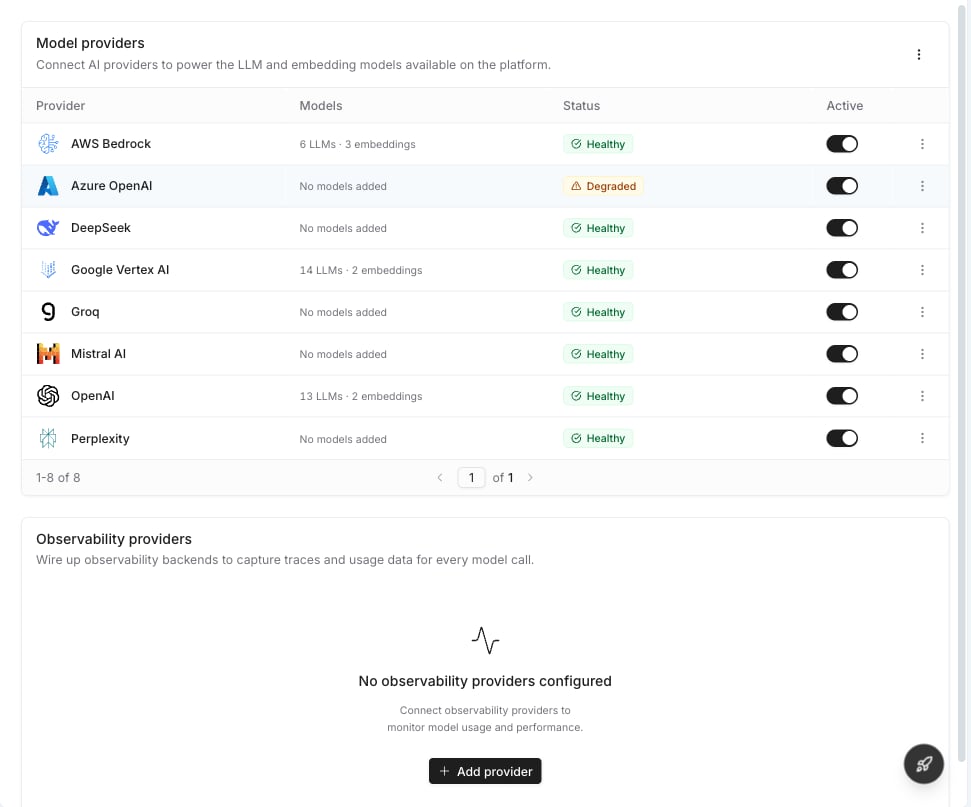971x807 pixels.
Task: Go to next page chevron
Action: [x=530, y=478]
